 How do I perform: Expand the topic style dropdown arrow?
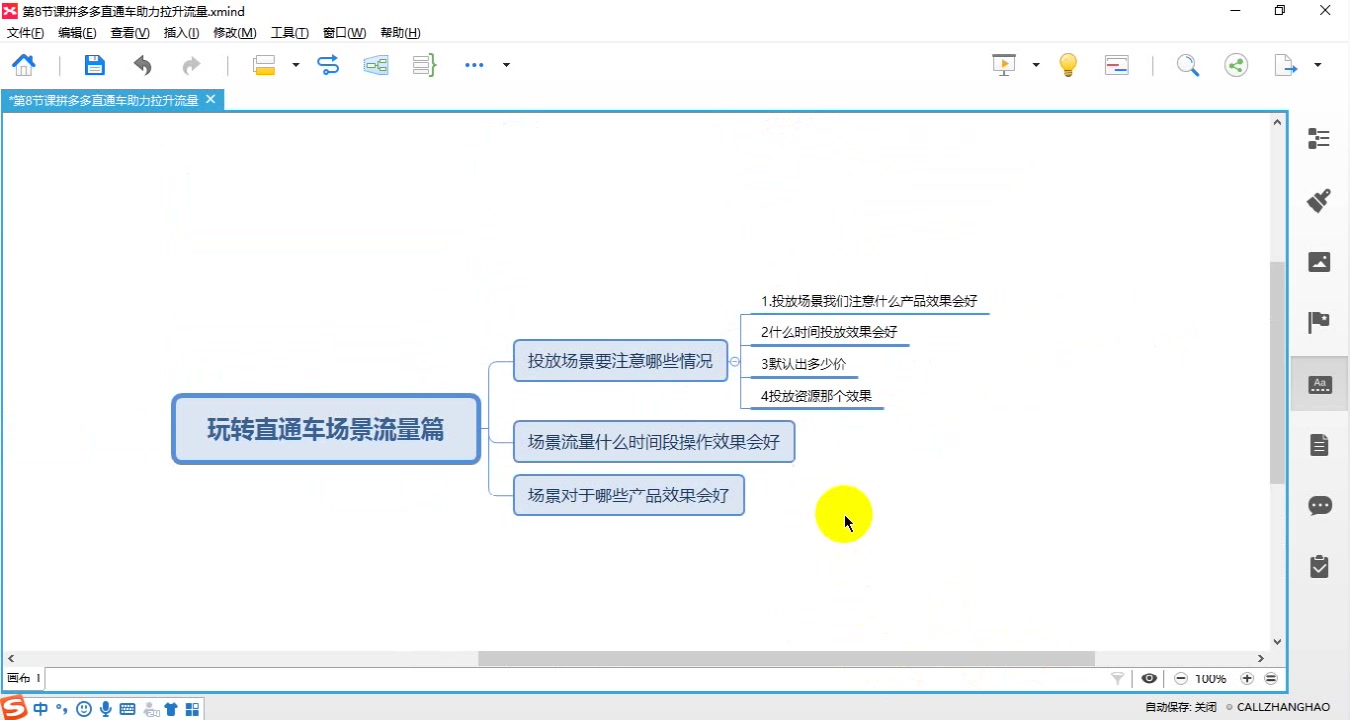[x=296, y=65]
